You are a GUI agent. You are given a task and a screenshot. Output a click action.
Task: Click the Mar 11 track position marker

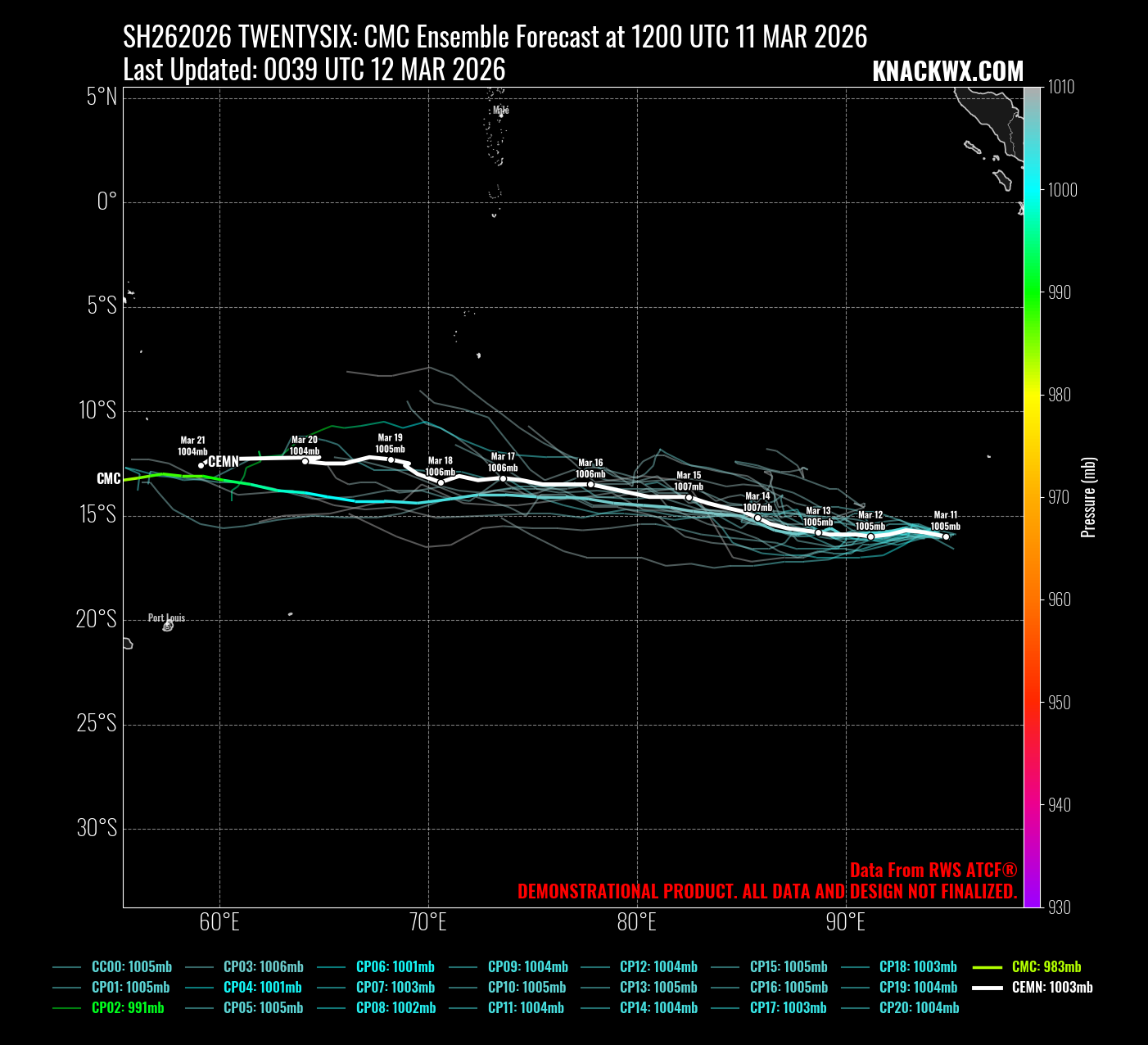pos(946,536)
